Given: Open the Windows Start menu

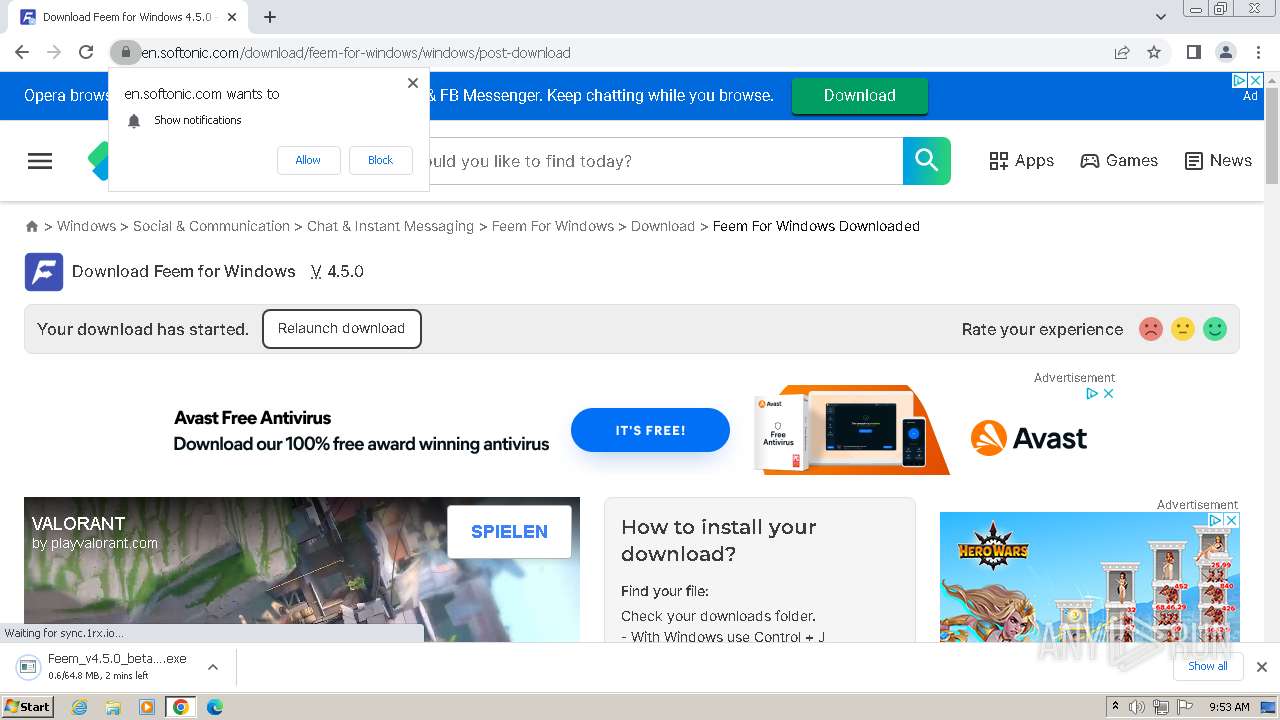Looking at the screenshot, I should [x=27, y=707].
